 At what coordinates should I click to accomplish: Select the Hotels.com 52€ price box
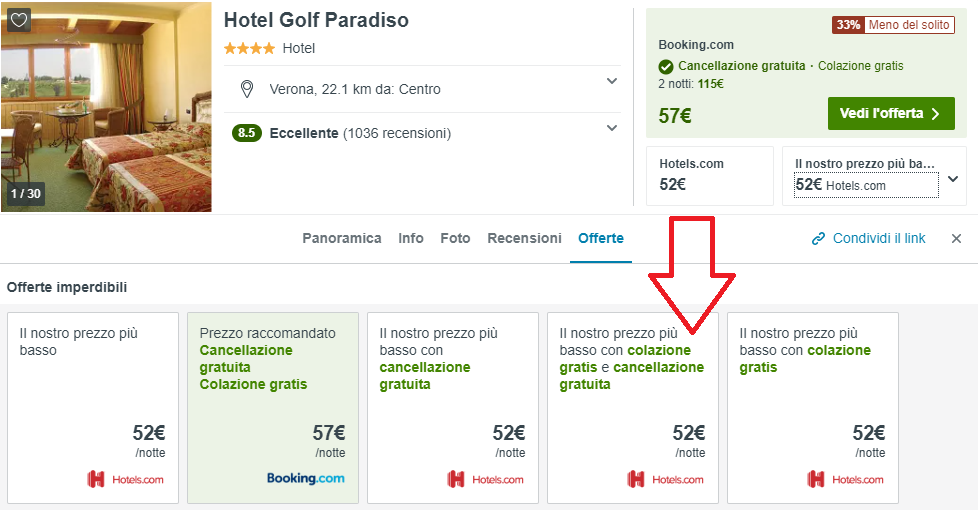(709, 175)
